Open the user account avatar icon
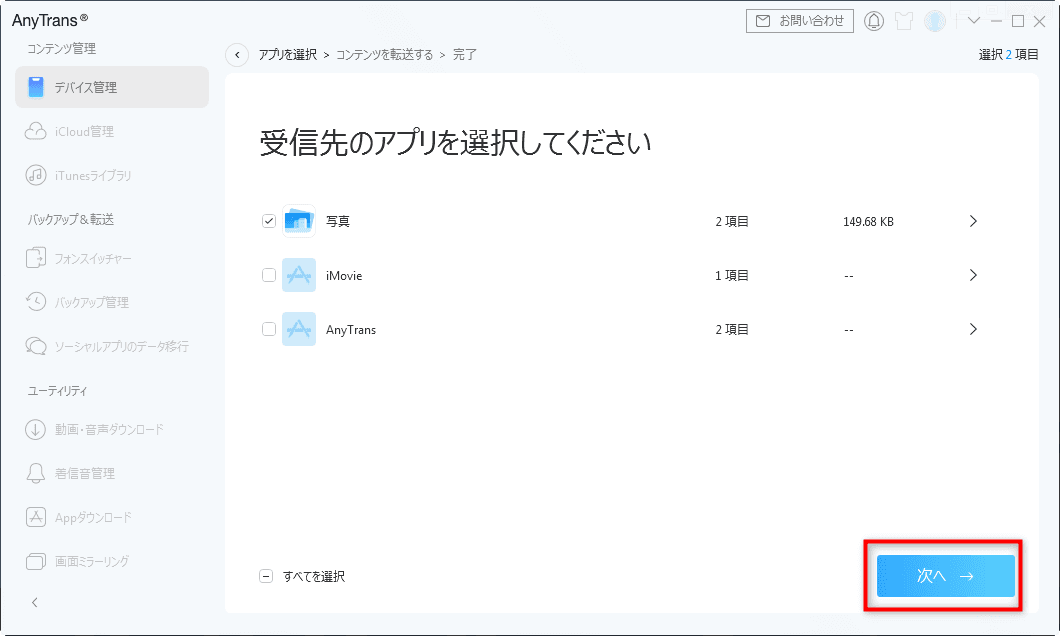 935,21
